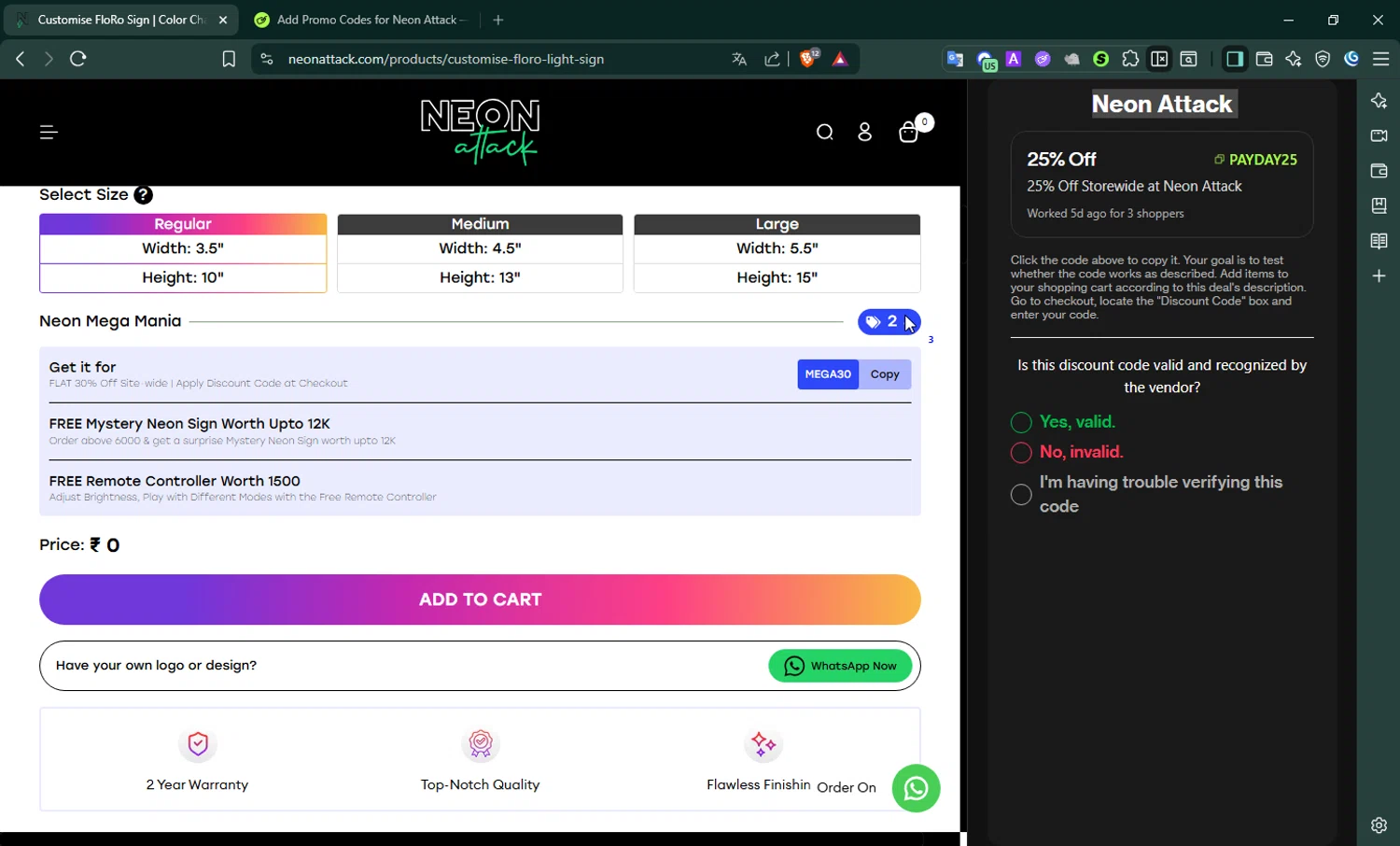The height and width of the screenshot is (846, 1400).
Task: Open the extensions puzzle piece menu
Action: 1130,59
